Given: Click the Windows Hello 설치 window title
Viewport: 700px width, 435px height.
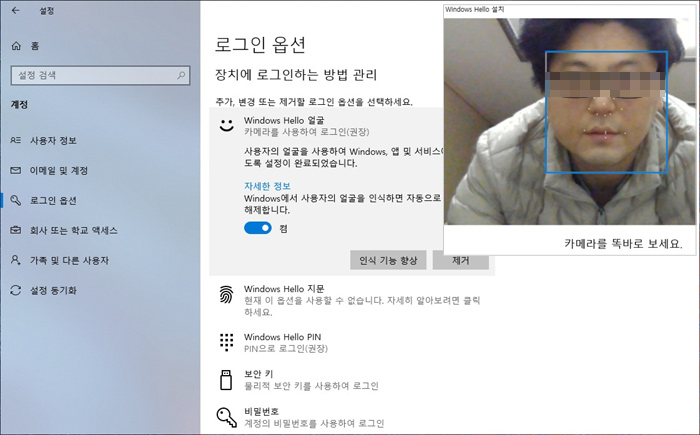Looking at the screenshot, I should 475,9.
